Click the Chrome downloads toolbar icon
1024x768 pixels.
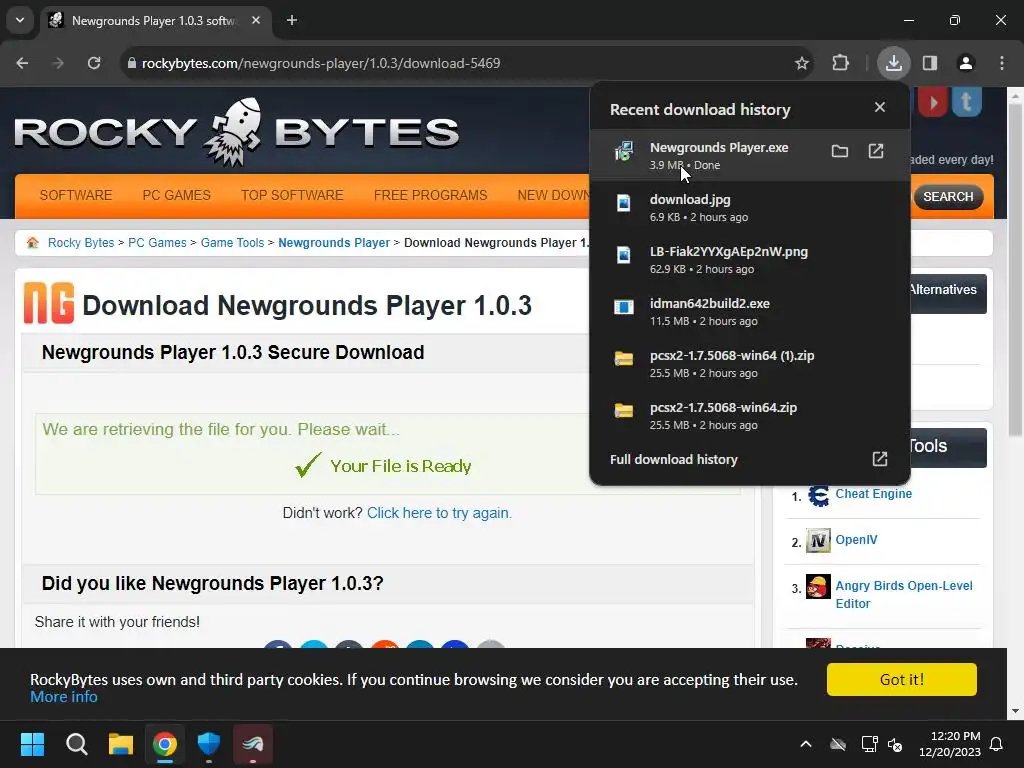click(x=893, y=63)
